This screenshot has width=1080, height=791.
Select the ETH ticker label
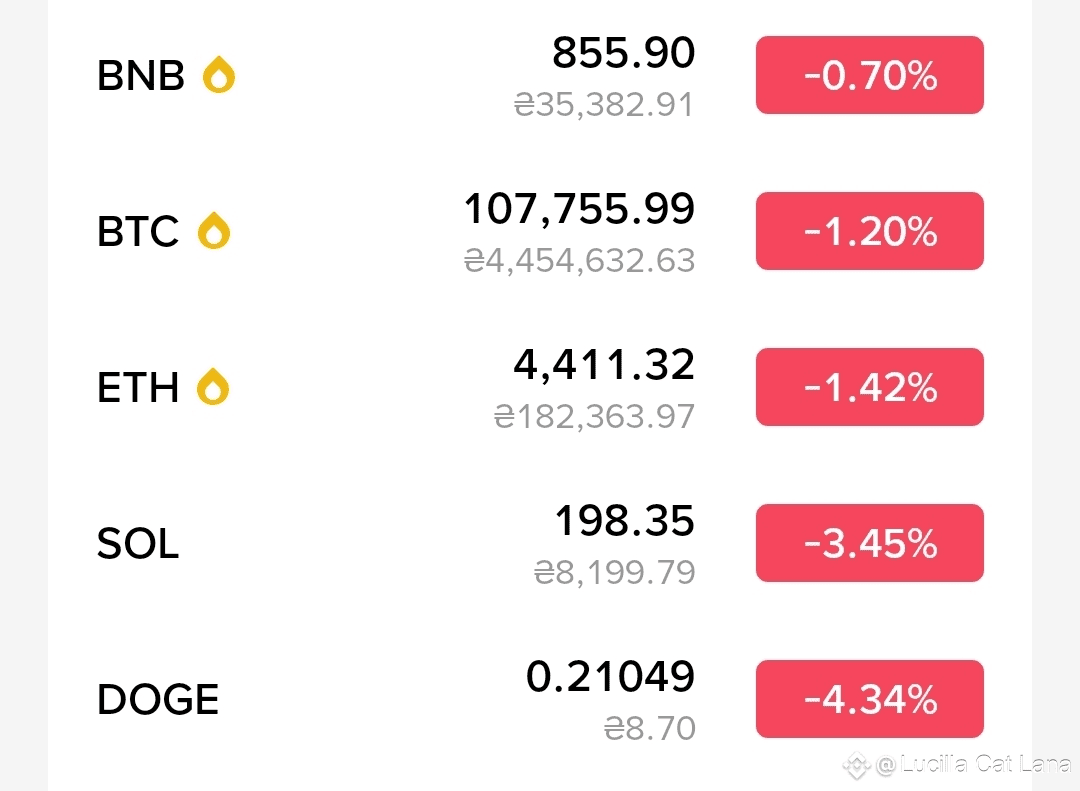pyautogui.click(x=138, y=387)
